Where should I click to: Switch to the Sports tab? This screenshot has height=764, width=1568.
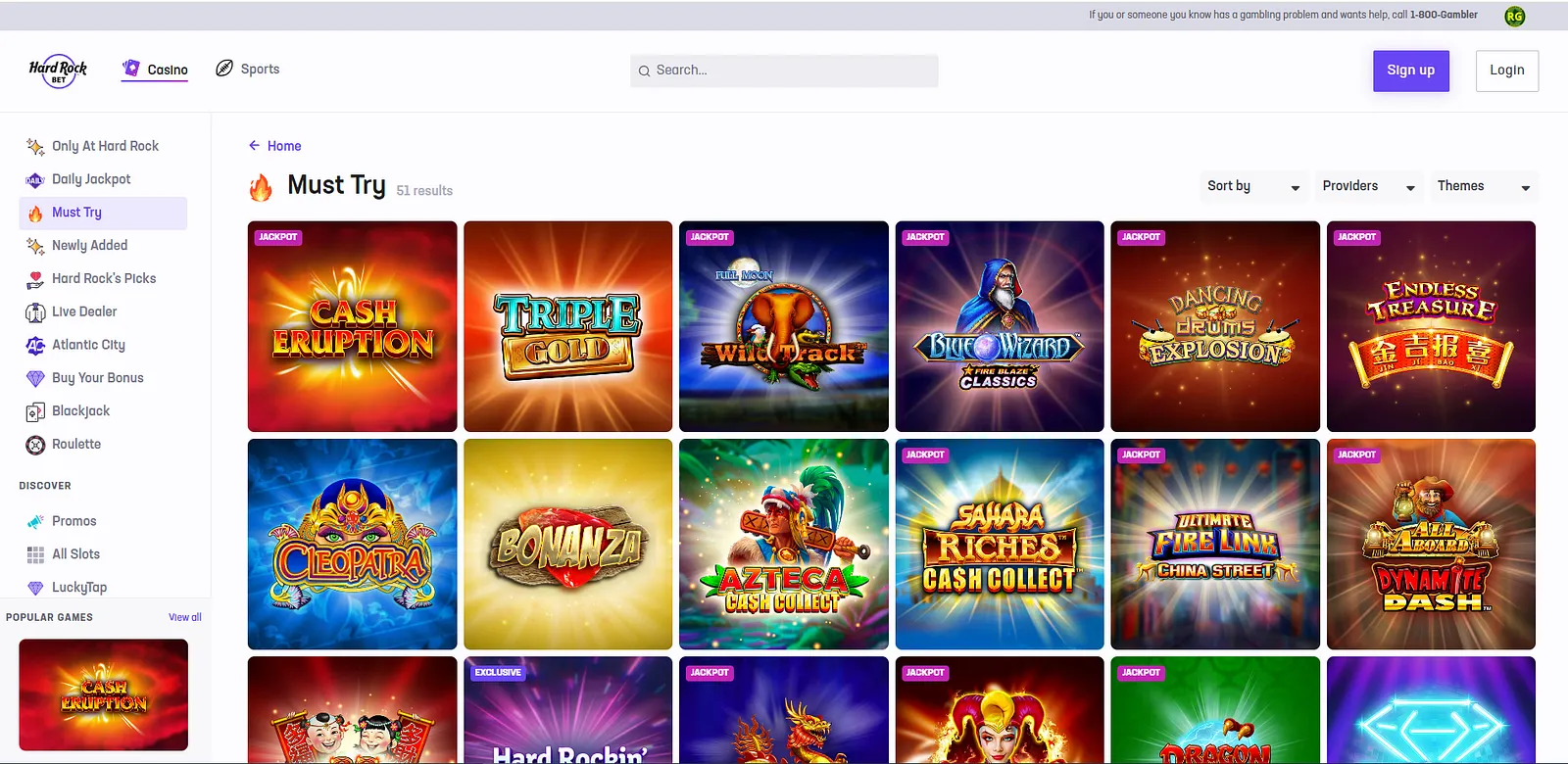tap(248, 69)
